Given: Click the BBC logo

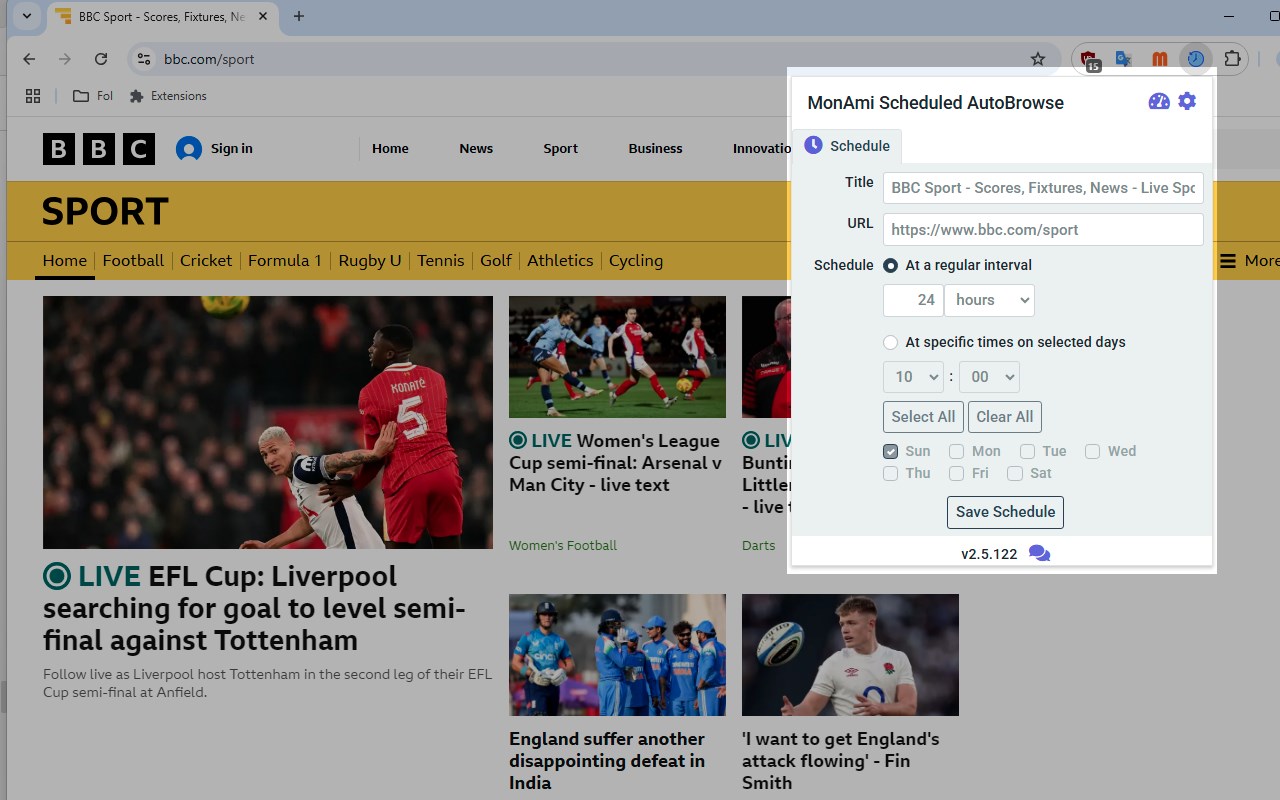Looking at the screenshot, I should [x=99, y=149].
